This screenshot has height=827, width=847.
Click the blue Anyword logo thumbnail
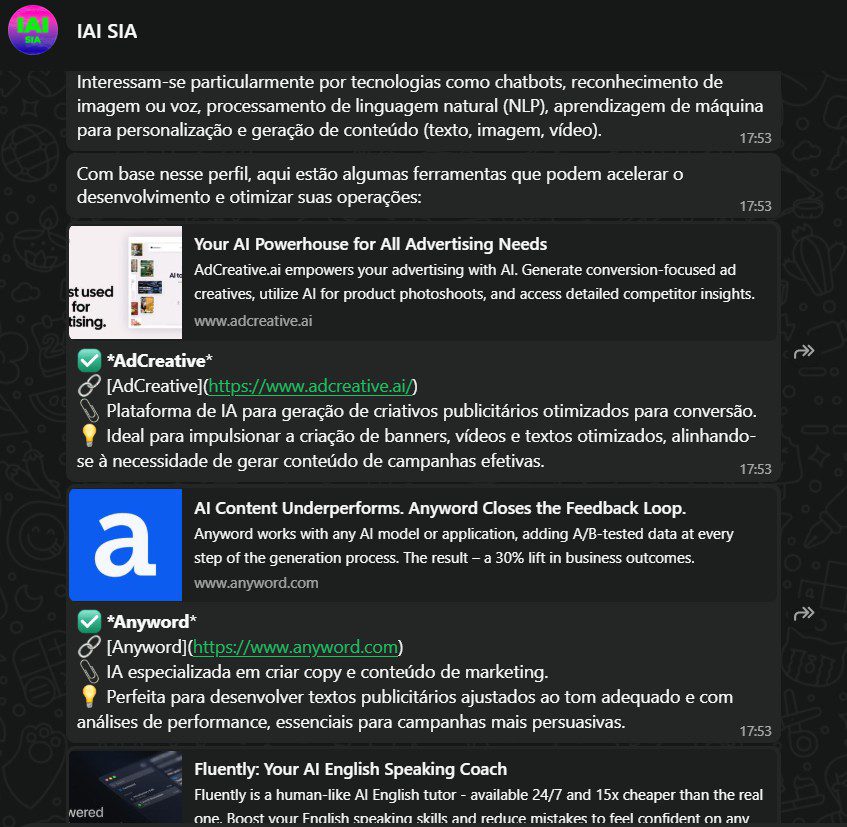coord(125,545)
